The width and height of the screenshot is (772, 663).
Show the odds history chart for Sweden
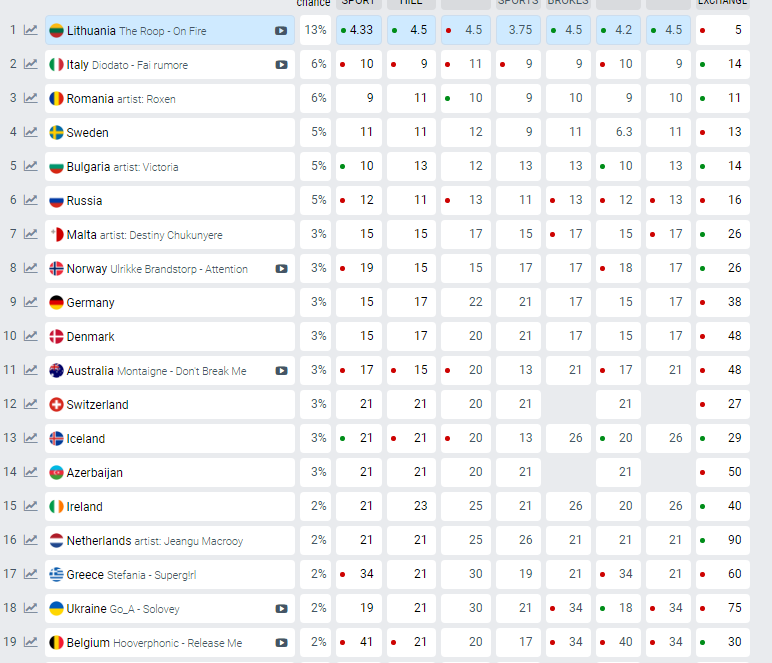pyautogui.click(x=31, y=132)
